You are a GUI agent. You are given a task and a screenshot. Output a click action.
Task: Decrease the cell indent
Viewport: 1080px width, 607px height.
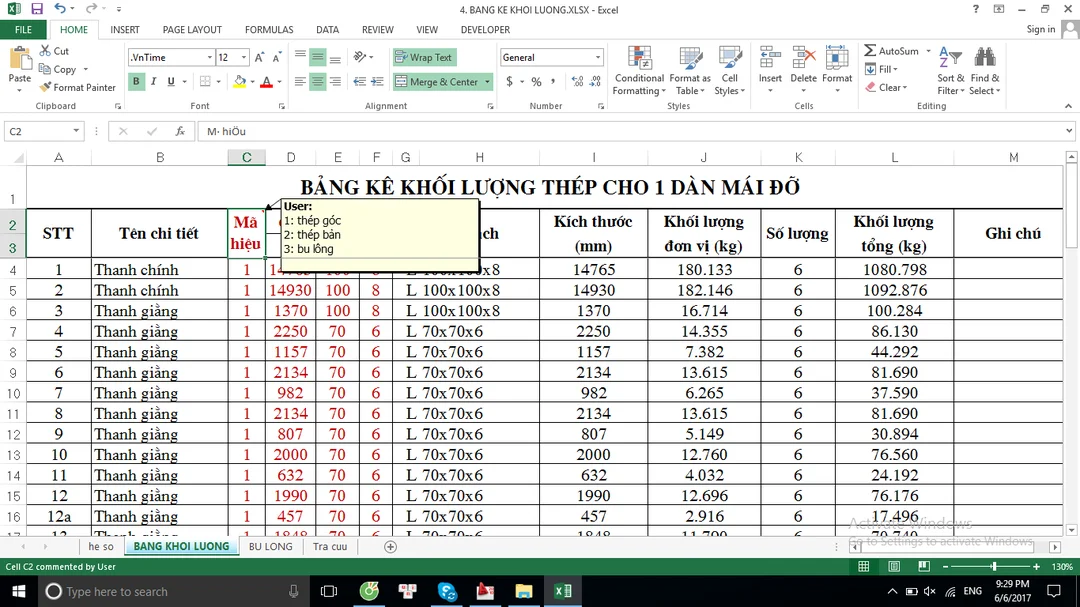360,81
